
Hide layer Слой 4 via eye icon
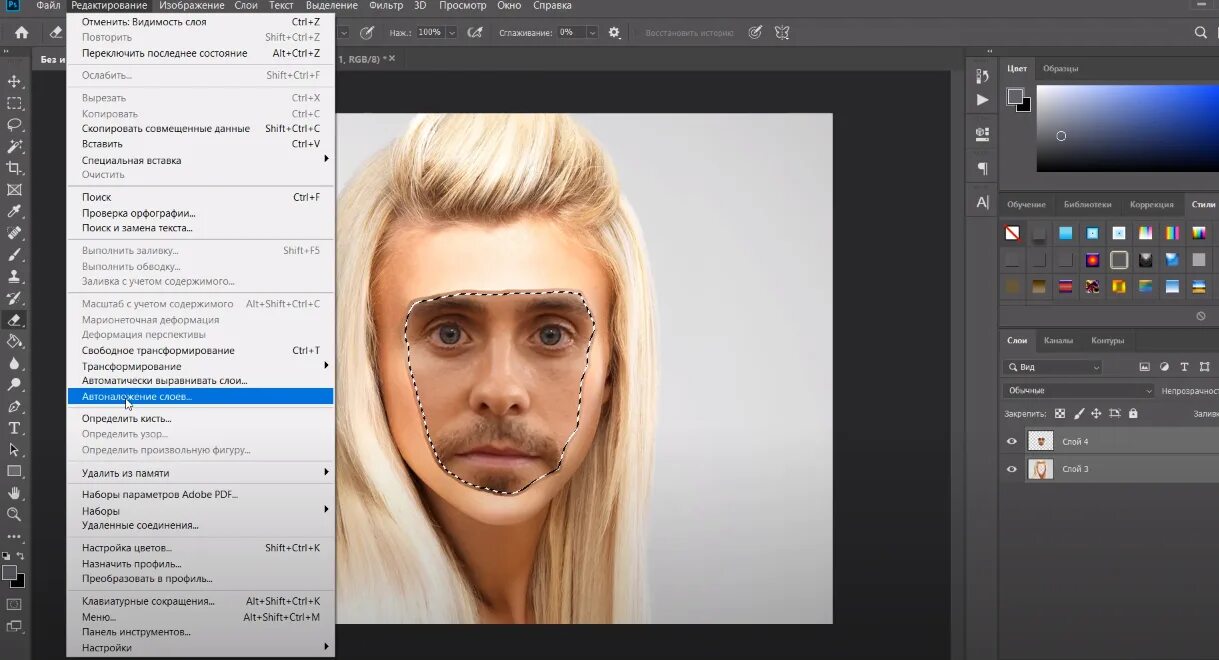pos(1012,441)
